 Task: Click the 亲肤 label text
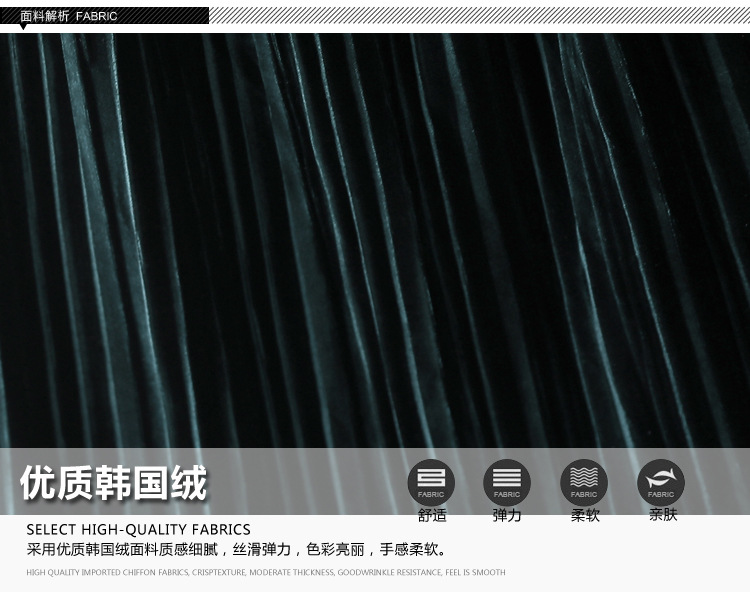tap(663, 515)
